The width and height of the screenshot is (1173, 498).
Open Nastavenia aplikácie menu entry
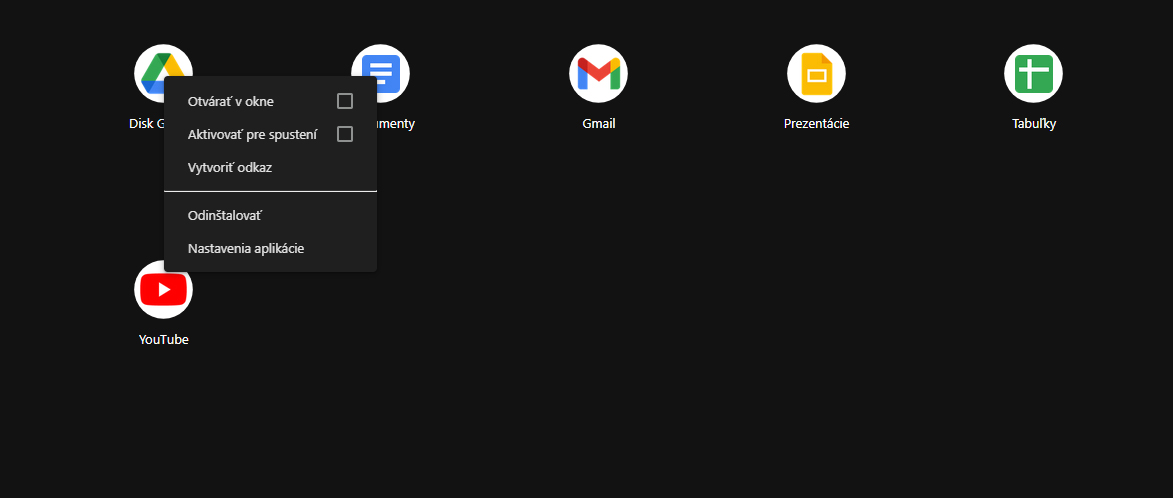pos(270,248)
